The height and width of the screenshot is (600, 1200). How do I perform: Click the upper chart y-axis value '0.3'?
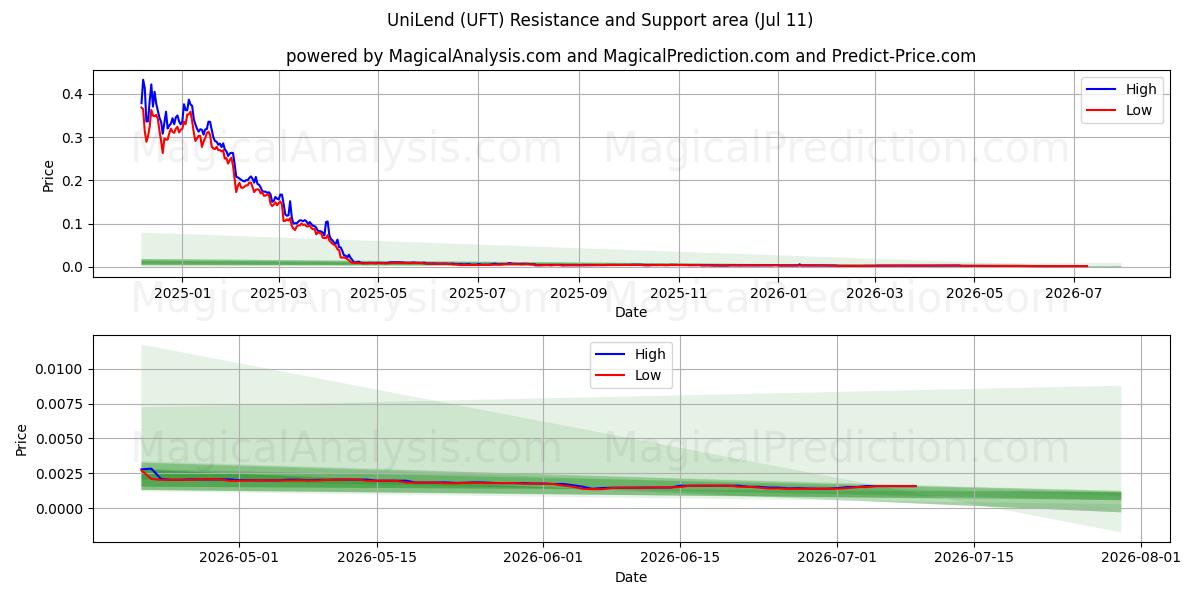pyautogui.click(x=75, y=137)
